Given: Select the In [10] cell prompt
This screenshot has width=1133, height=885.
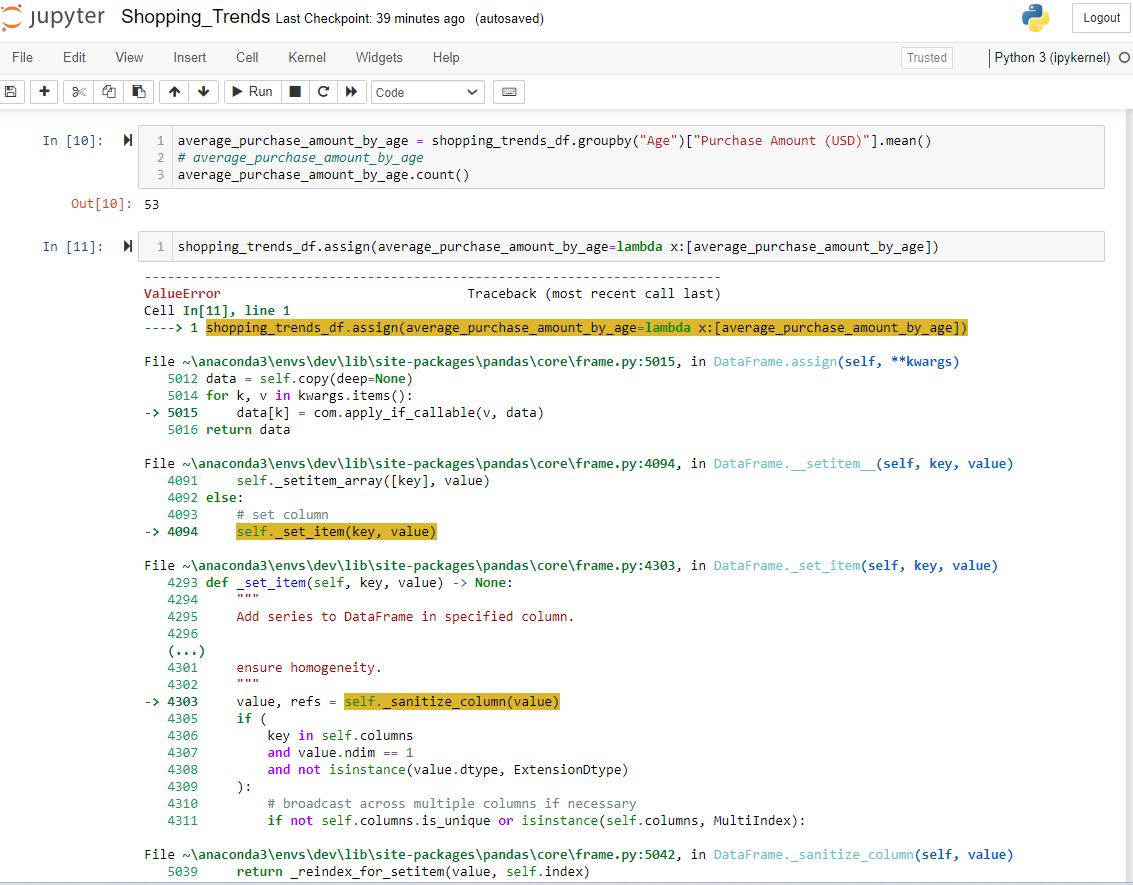Looking at the screenshot, I should pyautogui.click(x=72, y=140).
